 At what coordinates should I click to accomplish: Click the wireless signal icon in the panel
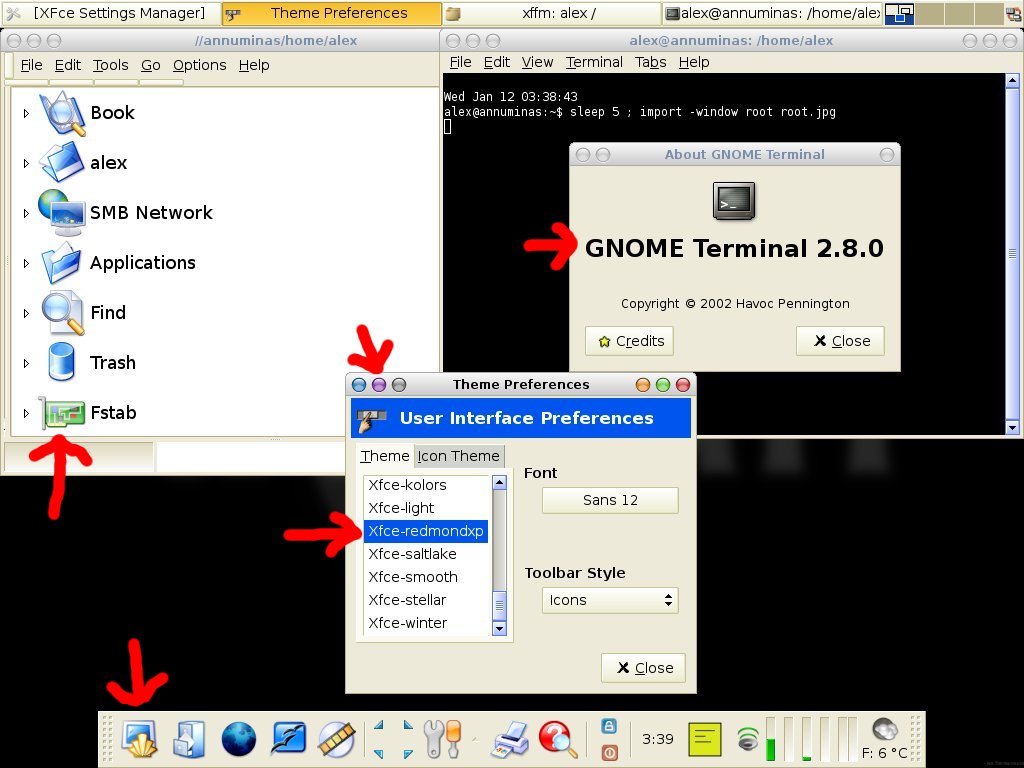748,739
